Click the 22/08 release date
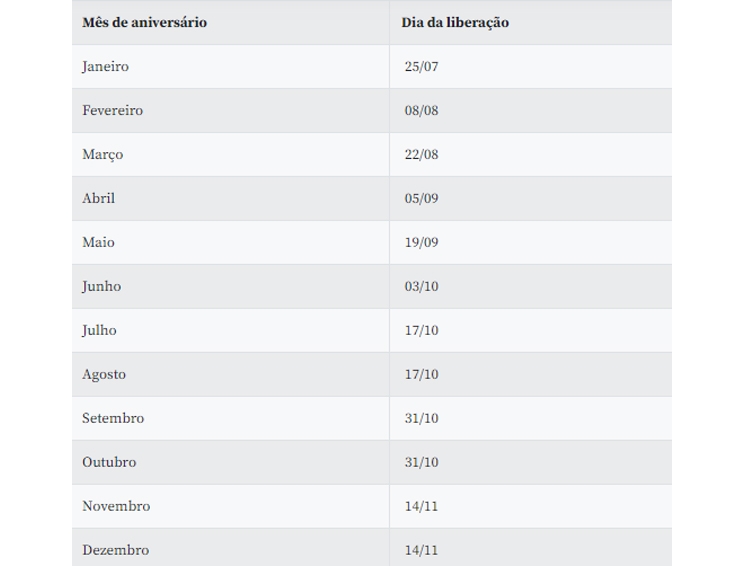Viewport: 745px width, 566px height. click(421, 154)
